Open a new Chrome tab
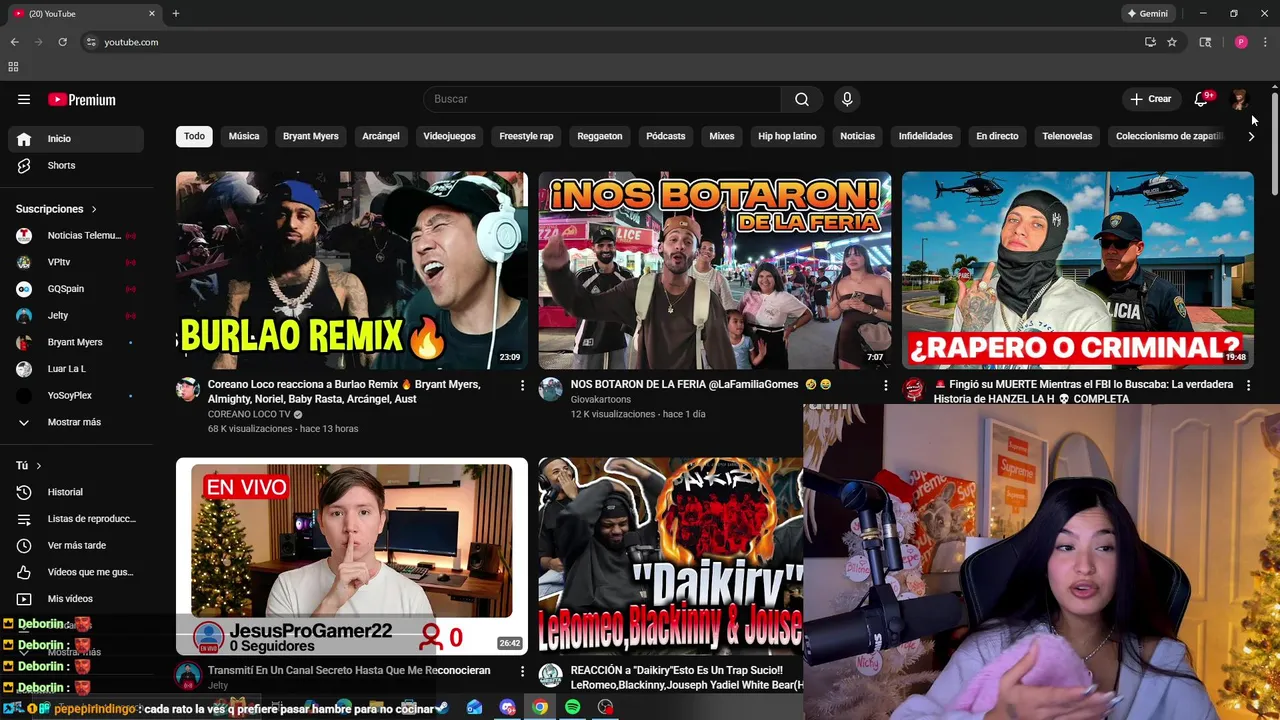The height and width of the screenshot is (720, 1280). [176, 14]
